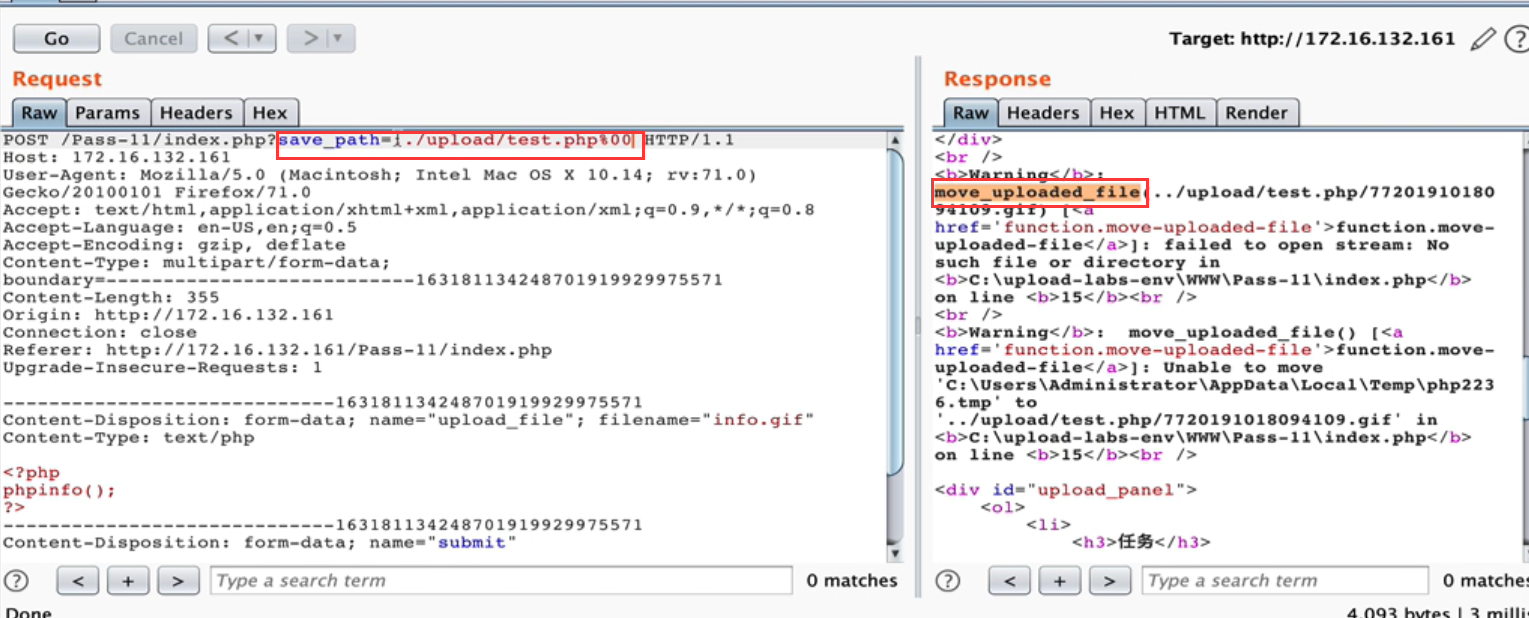The height and width of the screenshot is (618, 1529).
Task: Click the Referer header line
Action: tap(277, 350)
